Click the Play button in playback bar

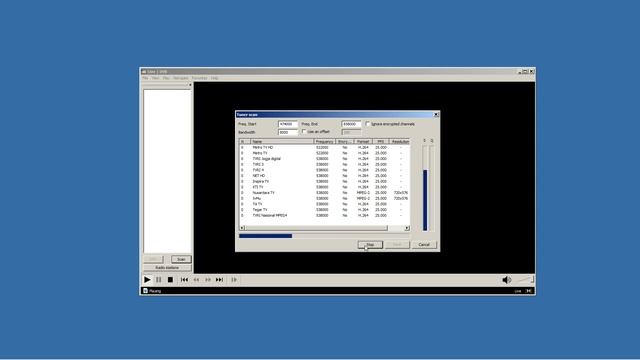click(147, 280)
